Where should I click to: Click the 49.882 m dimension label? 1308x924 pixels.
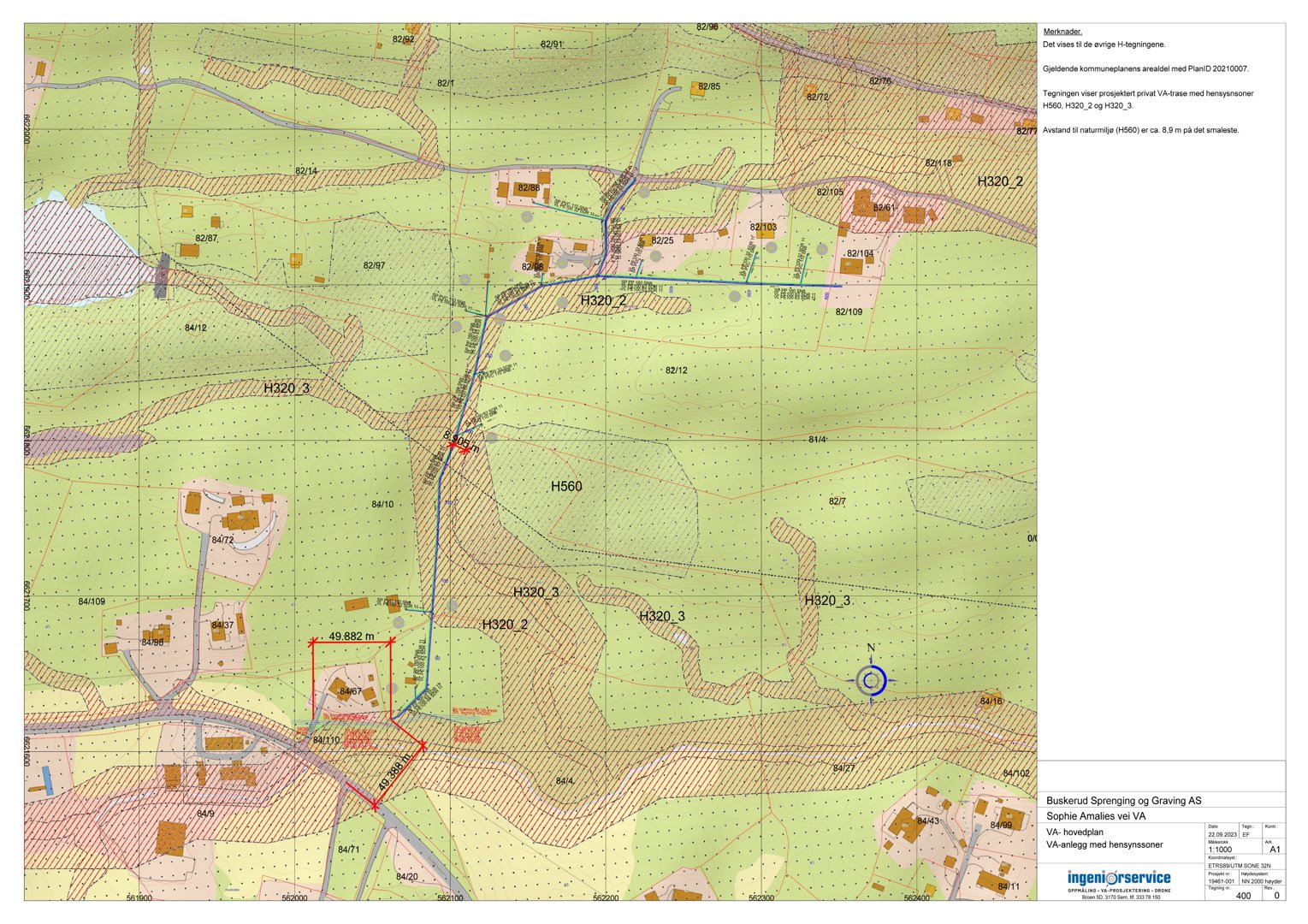[351, 637]
